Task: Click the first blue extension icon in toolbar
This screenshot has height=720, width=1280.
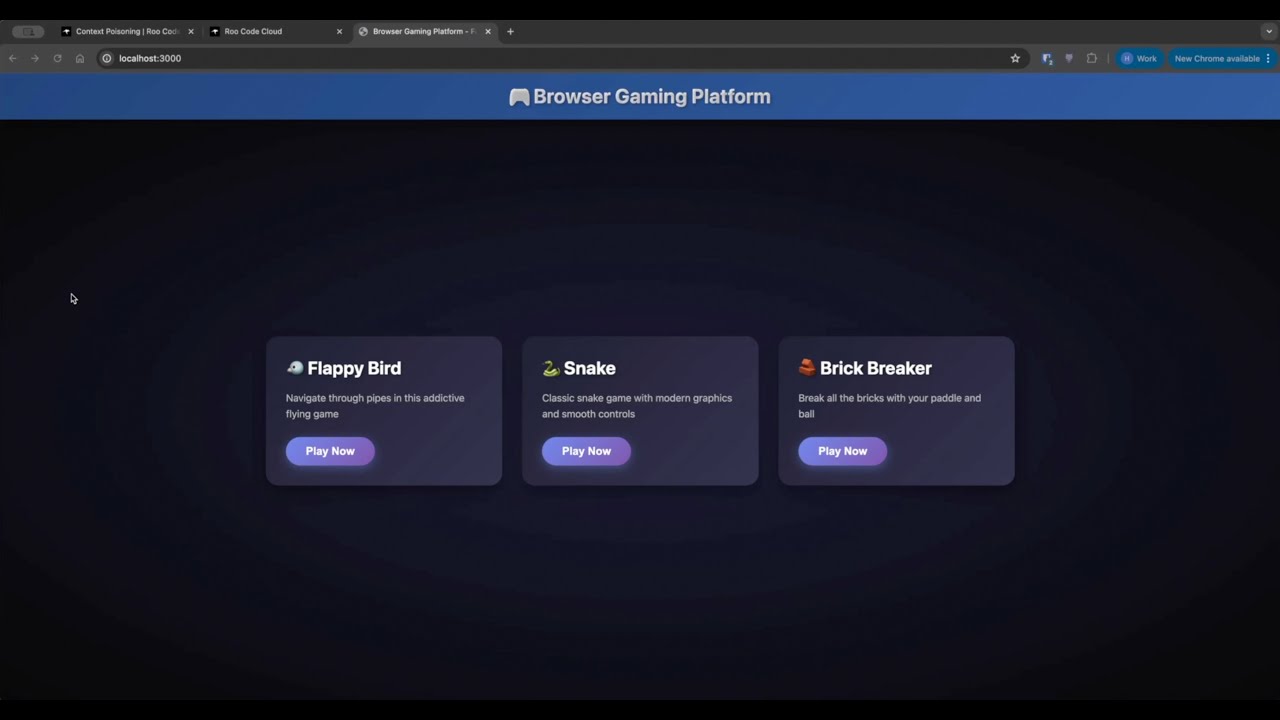Action: point(1047,58)
